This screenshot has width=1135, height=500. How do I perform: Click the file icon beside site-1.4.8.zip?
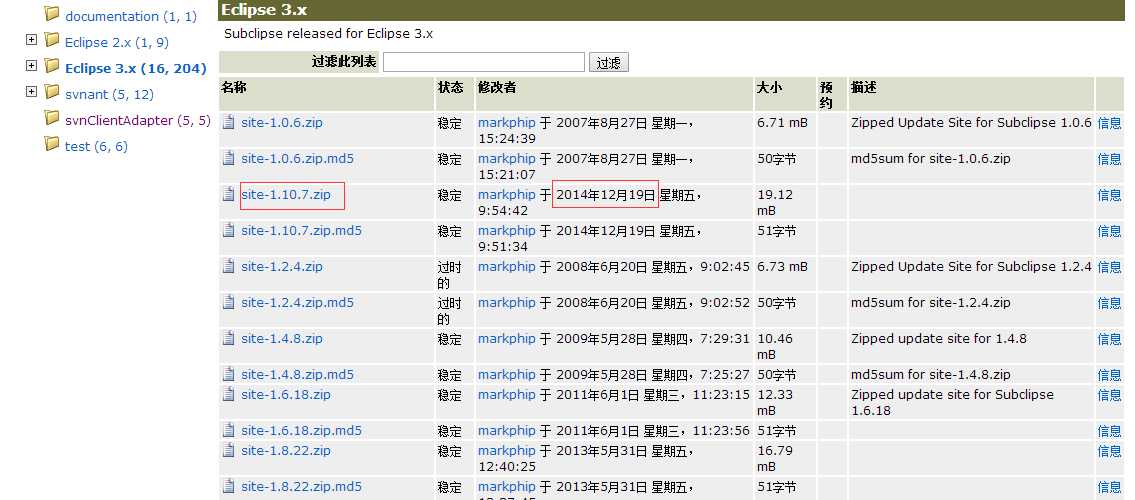[229, 339]
